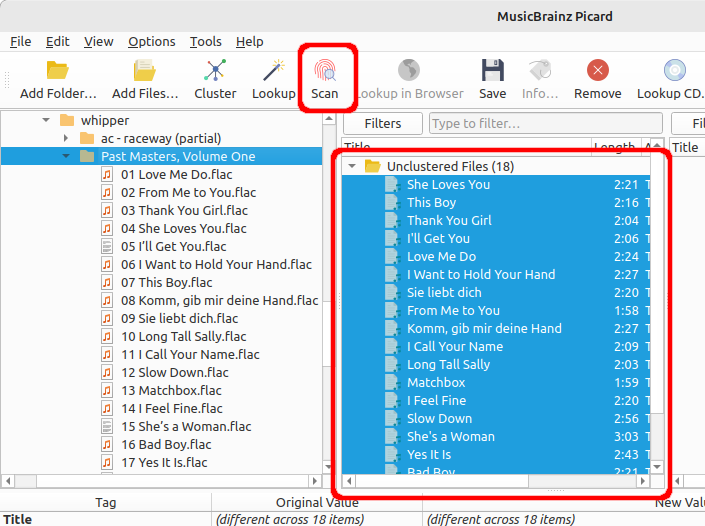The image size is (705, 526).
Task: Collapse the Past Masters, Volume One folder
Action: (x=66, y=156)
